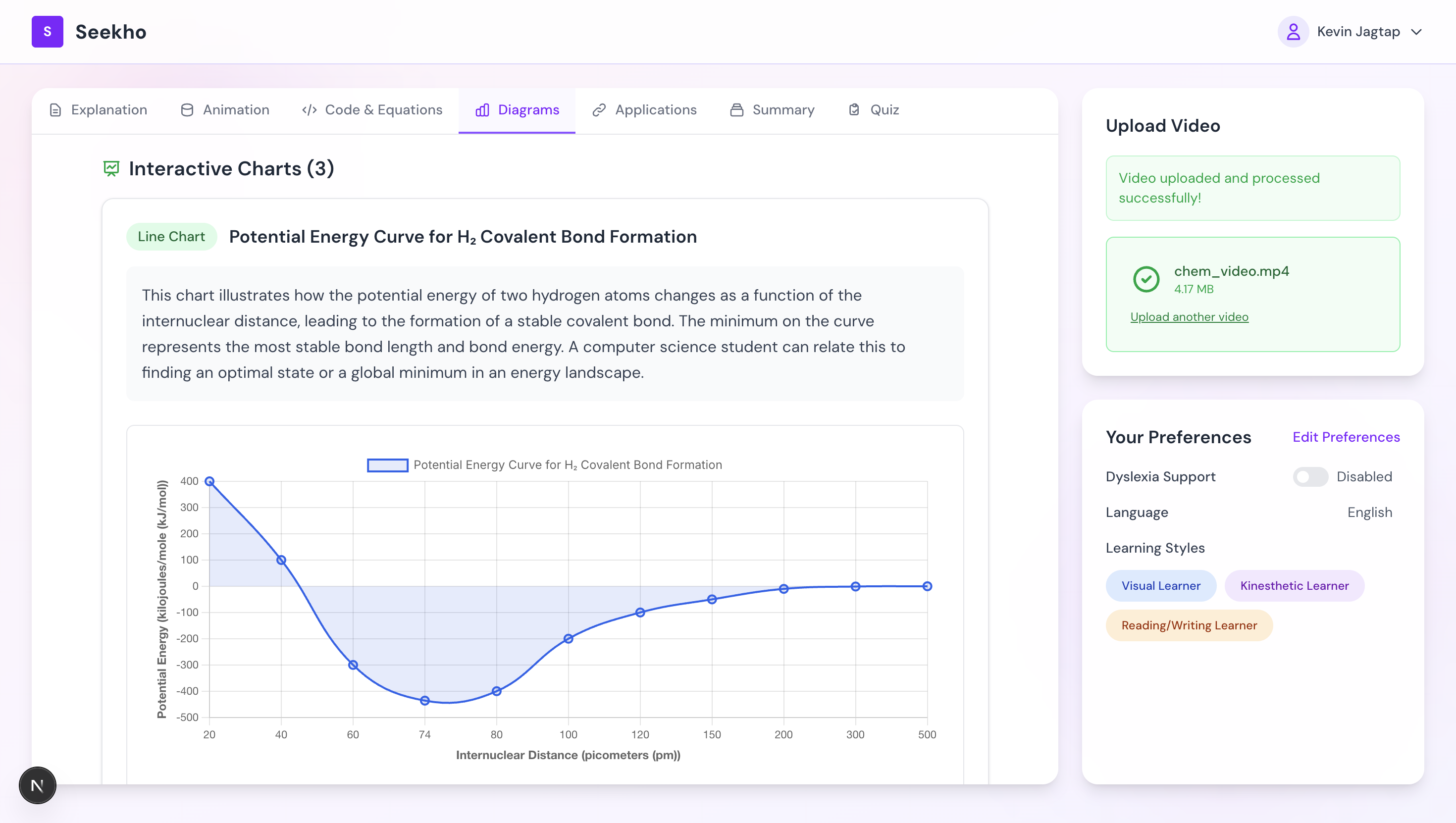
Task: Click the Seekho purple S logo
Action: [48, 32]
